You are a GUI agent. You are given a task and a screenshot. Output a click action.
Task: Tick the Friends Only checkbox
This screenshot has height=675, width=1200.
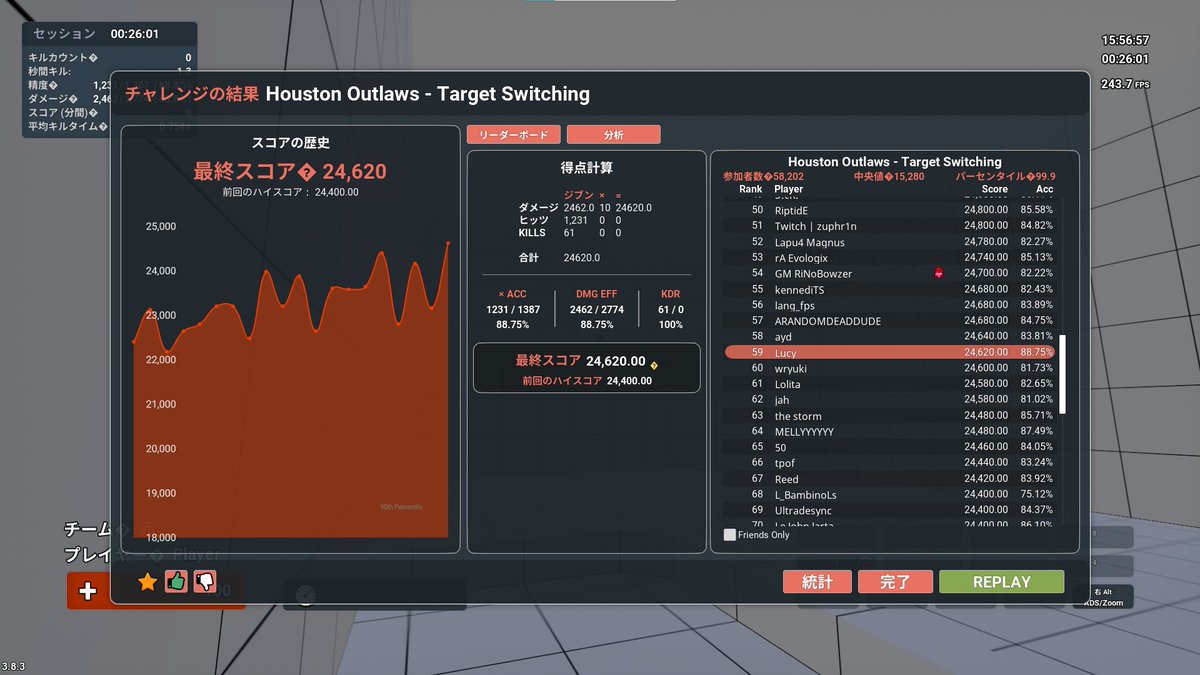point(730,535)
